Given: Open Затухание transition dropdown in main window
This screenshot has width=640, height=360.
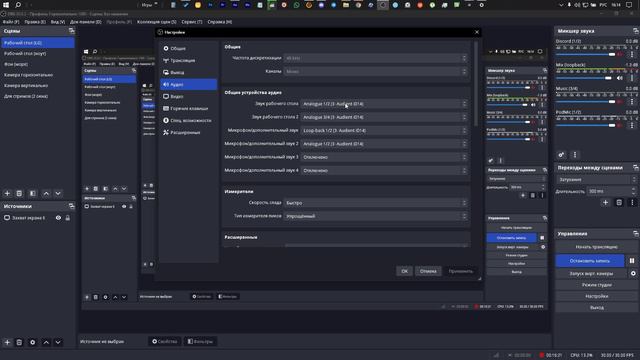Looking at the screenshot, I should (596, 180).
